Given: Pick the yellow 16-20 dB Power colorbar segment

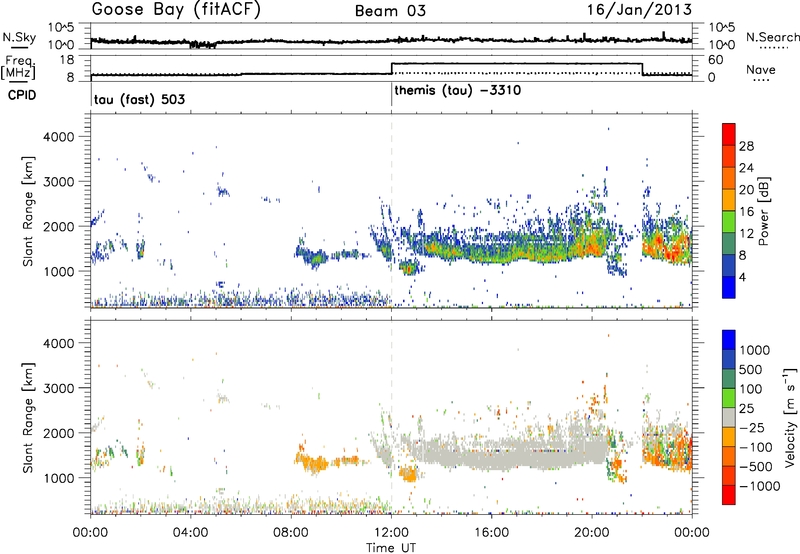Looking at the screenshot, I should click(x=729, y=199).
